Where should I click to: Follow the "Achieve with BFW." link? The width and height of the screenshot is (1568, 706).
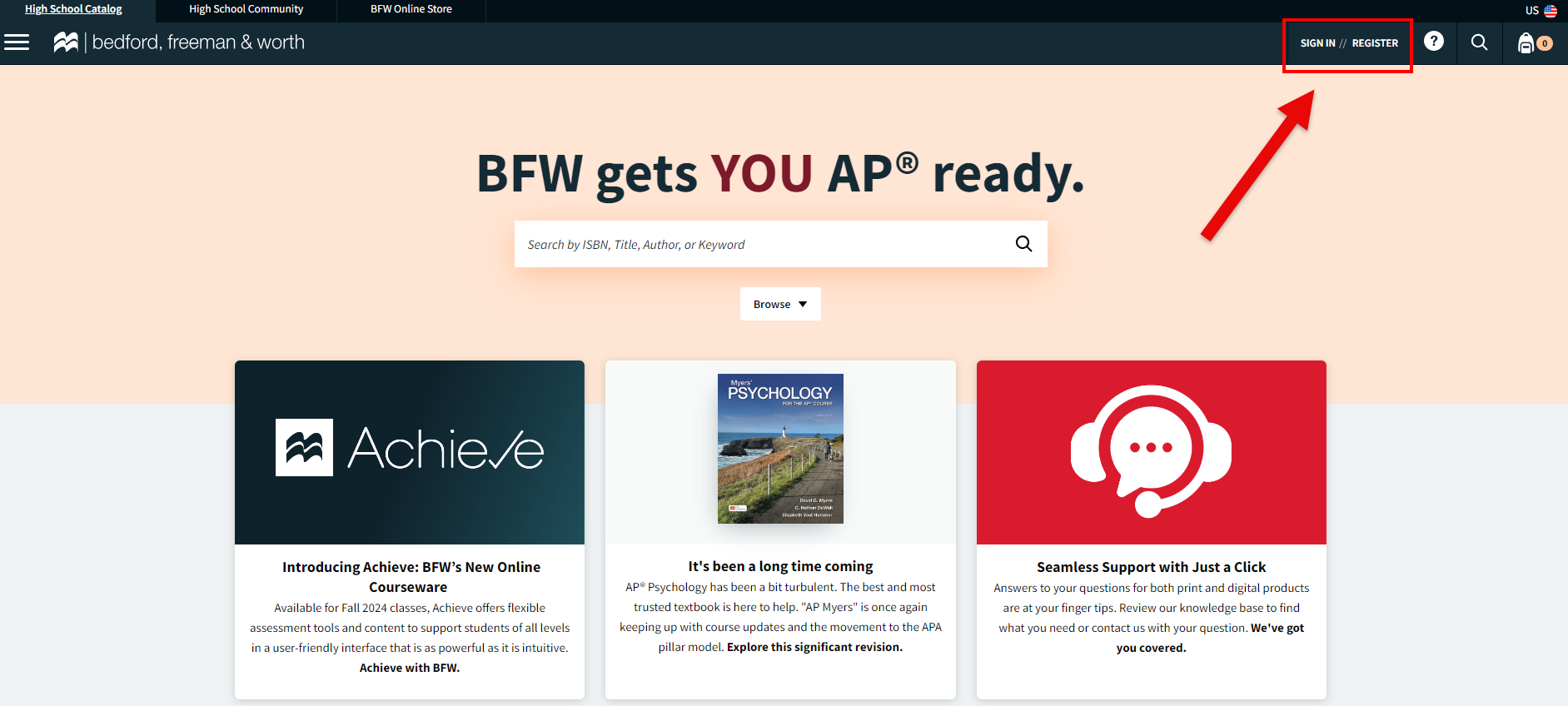410,668
